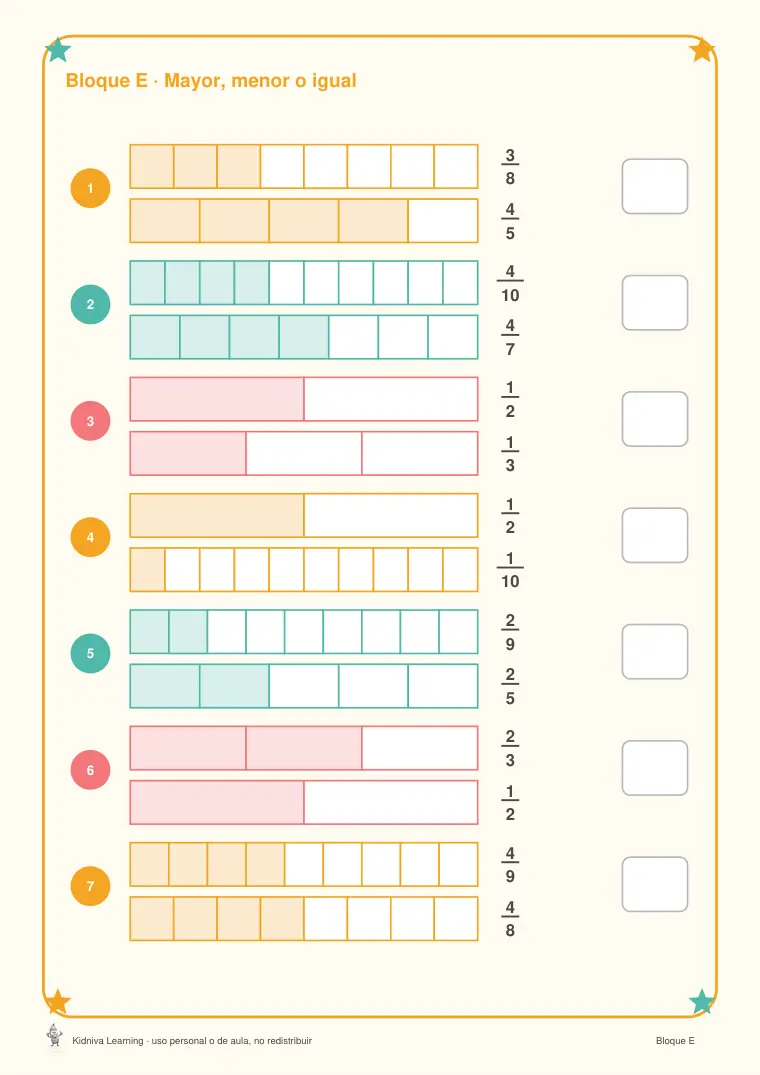
Task: Click the 3/8 fraction label
Action: tap(510, 167)
